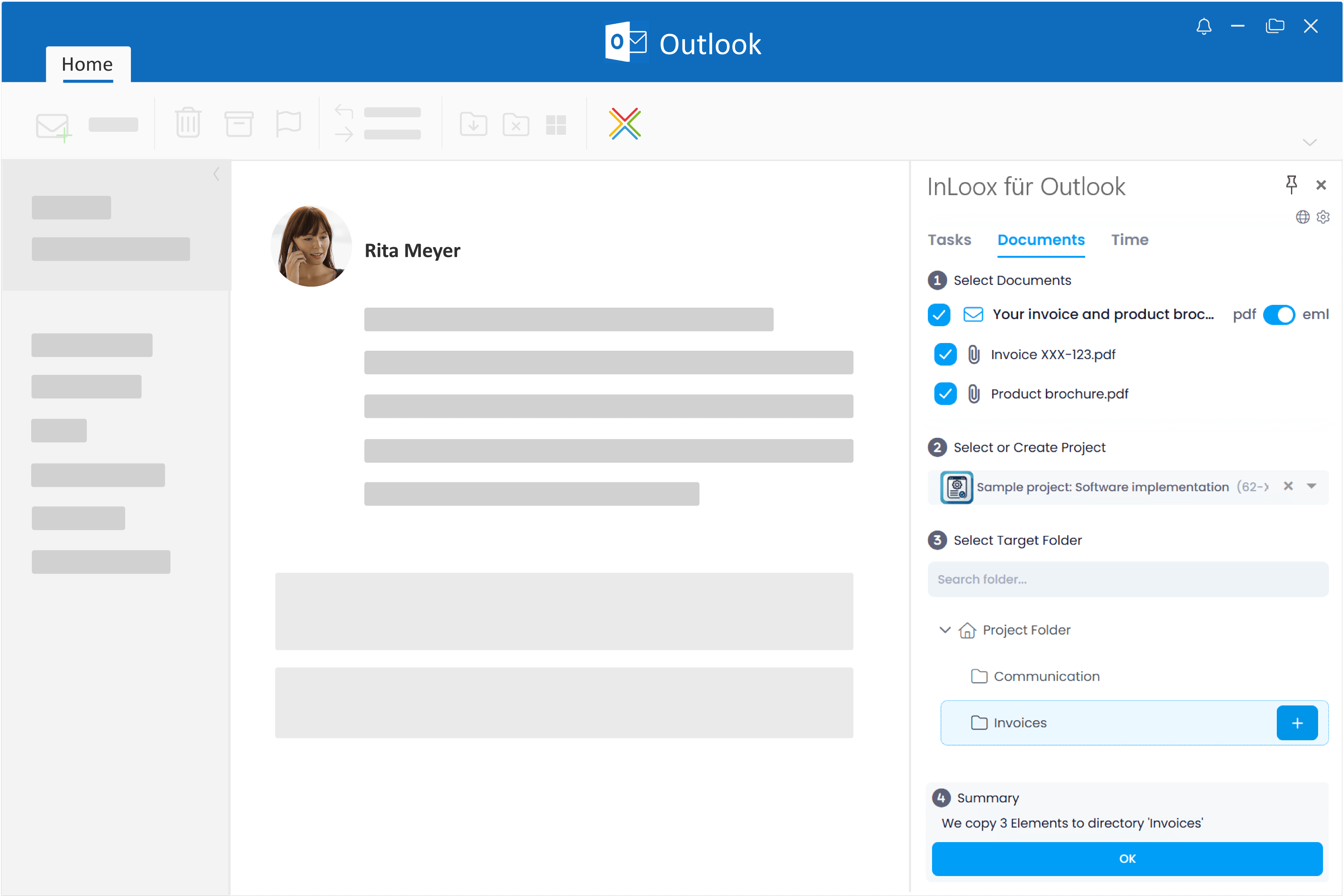Click 'Your invoice and product broc...' email title

[x=1103, y=314]
